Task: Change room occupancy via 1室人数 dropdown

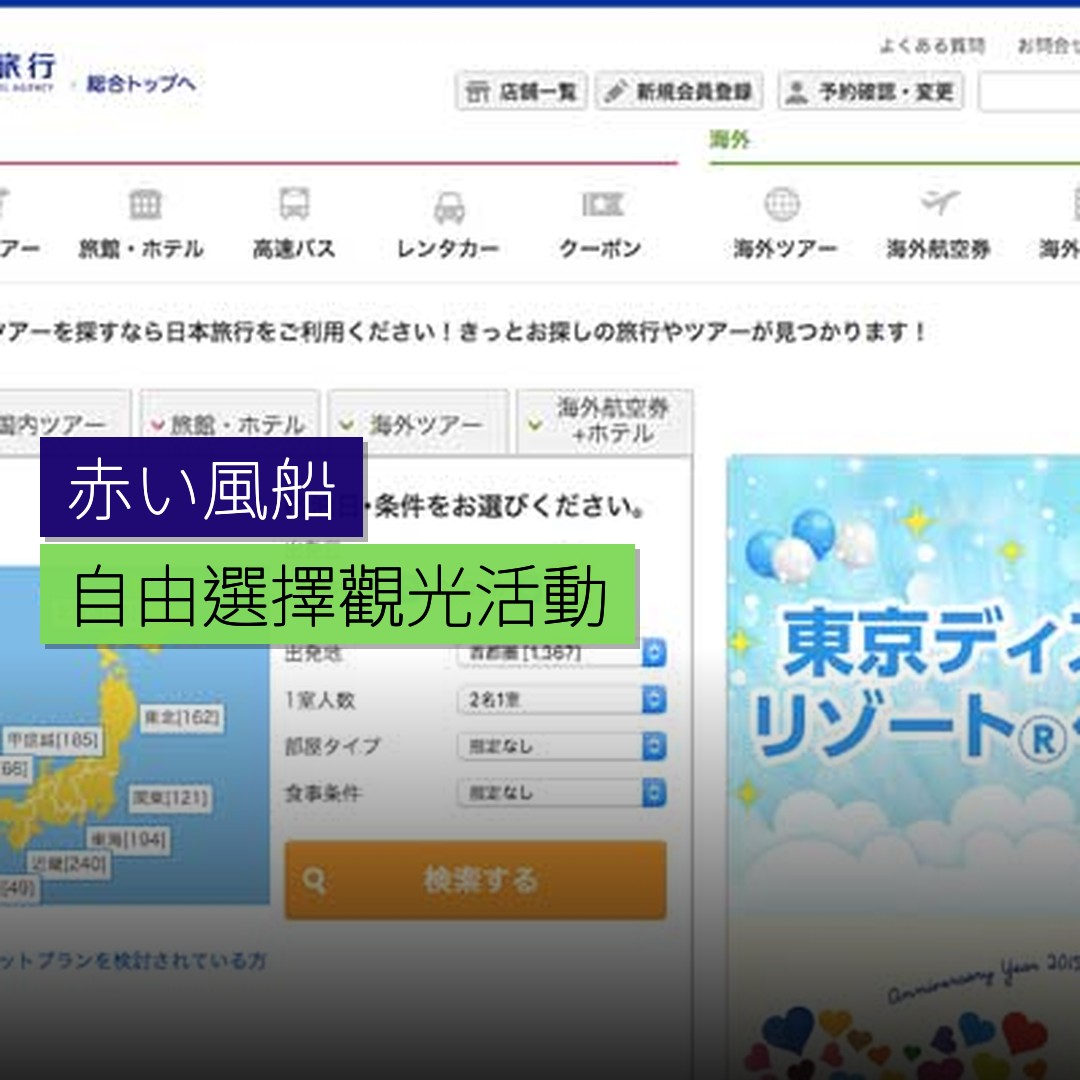Action: 560,700
